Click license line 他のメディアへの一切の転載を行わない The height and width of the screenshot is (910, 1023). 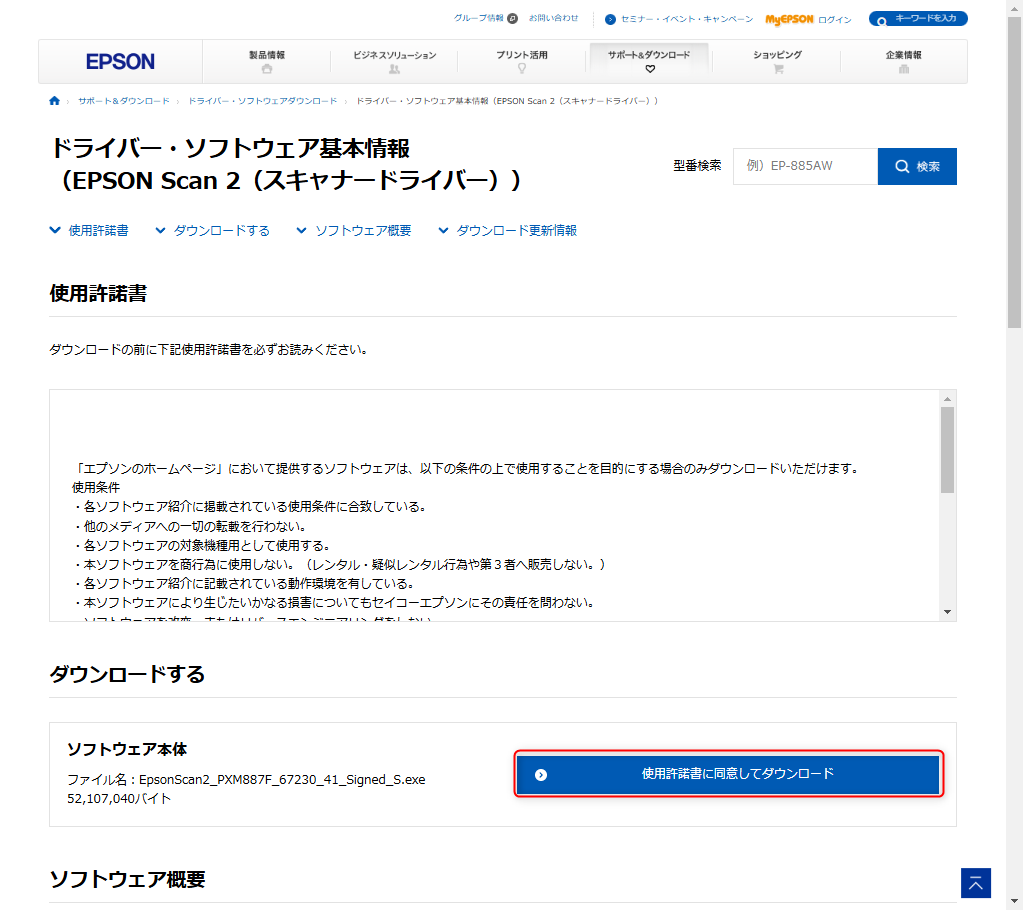click(190, 526)
